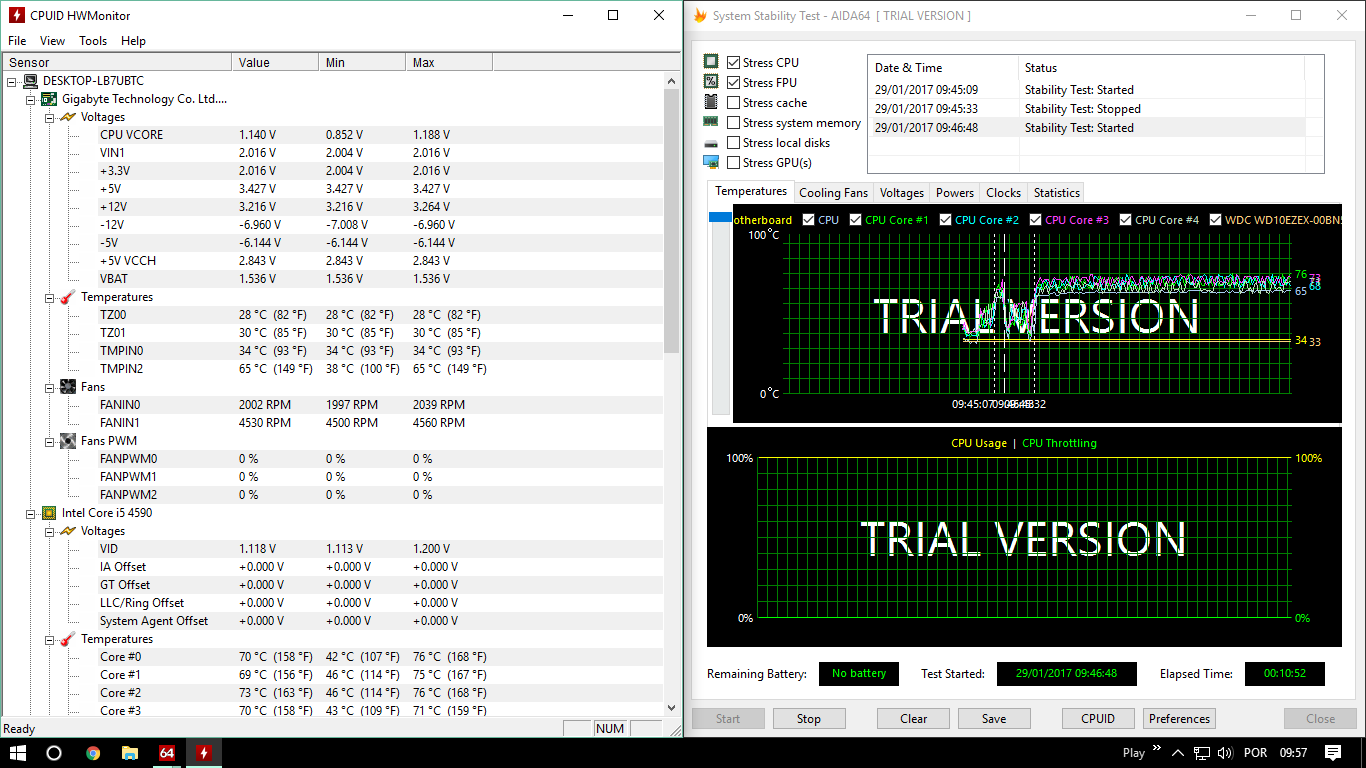Screen dimensions: 1366x768
Task: Enable the Stress cache checkbox
Action: (x=734, y=102)
